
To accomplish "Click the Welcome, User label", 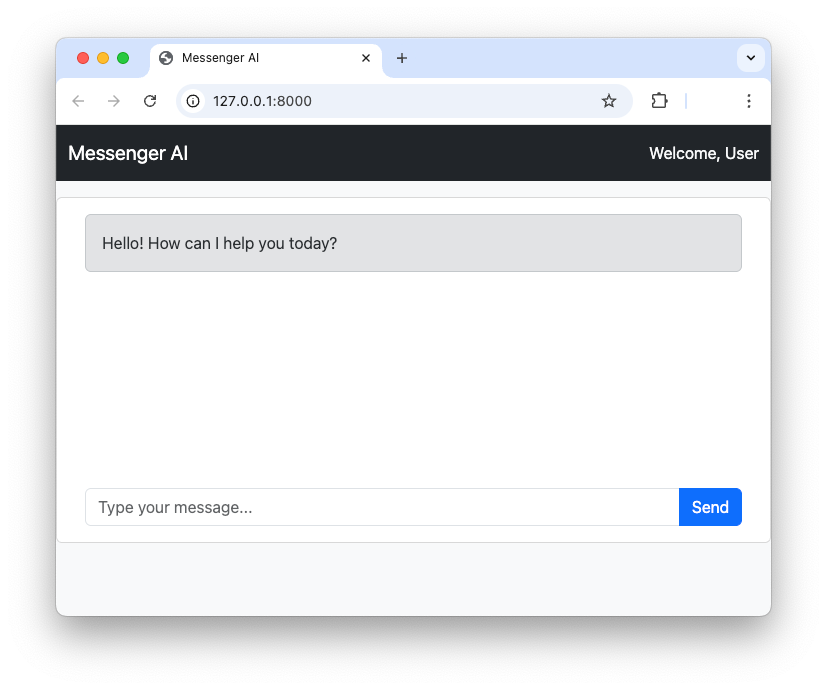I will pyautogui.click(x=704, y=153).
